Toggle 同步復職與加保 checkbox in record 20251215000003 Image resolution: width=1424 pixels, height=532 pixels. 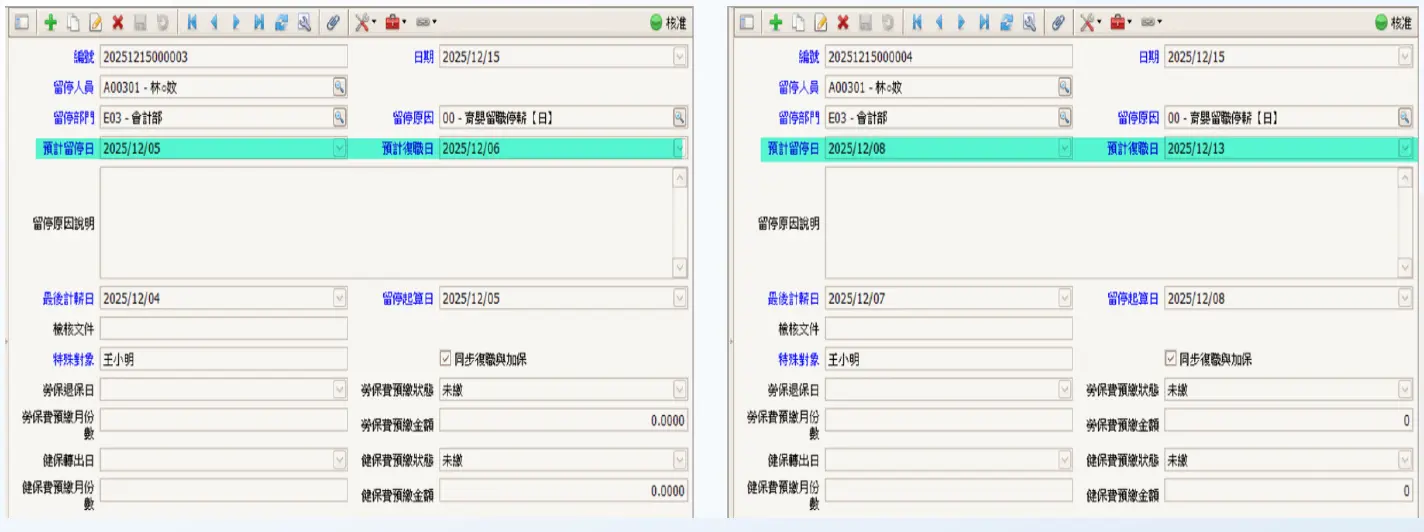pos(446,359)
